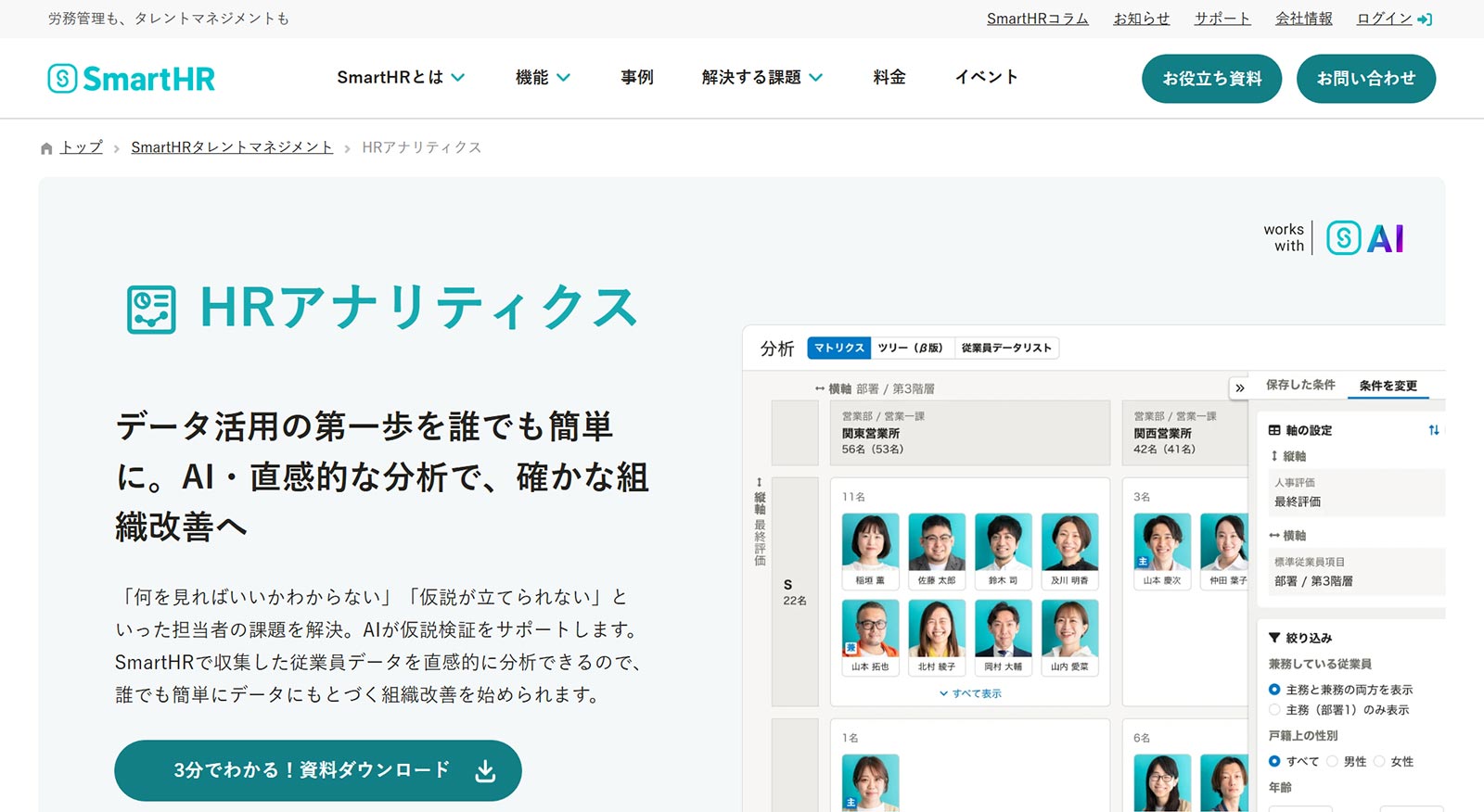Collapse the side panel with the » icon
The width and height of the screenshot is (1484, 812).
coord(1240,388)
